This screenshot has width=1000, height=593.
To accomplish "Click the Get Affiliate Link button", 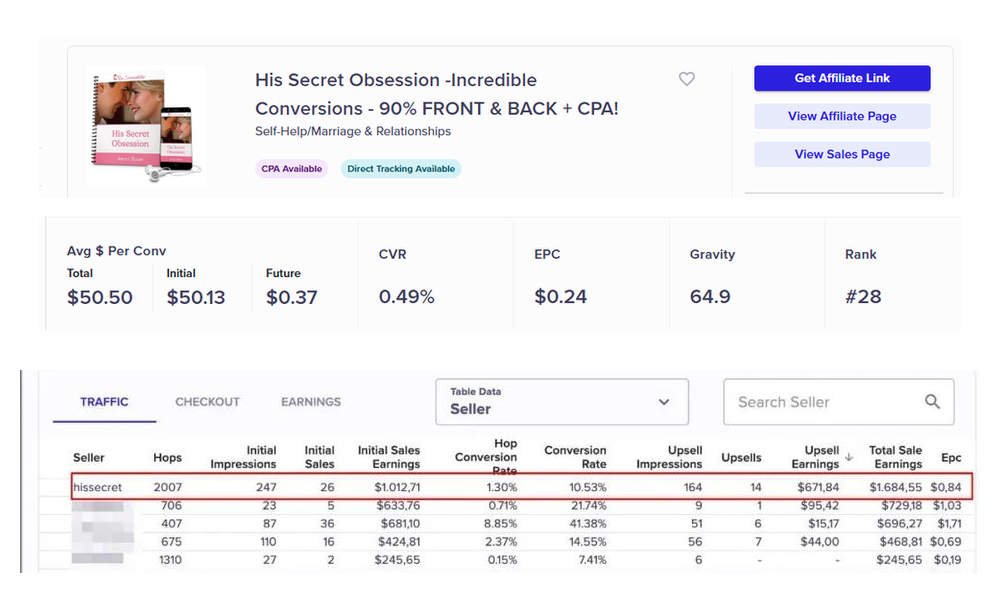I will (842, 78).
